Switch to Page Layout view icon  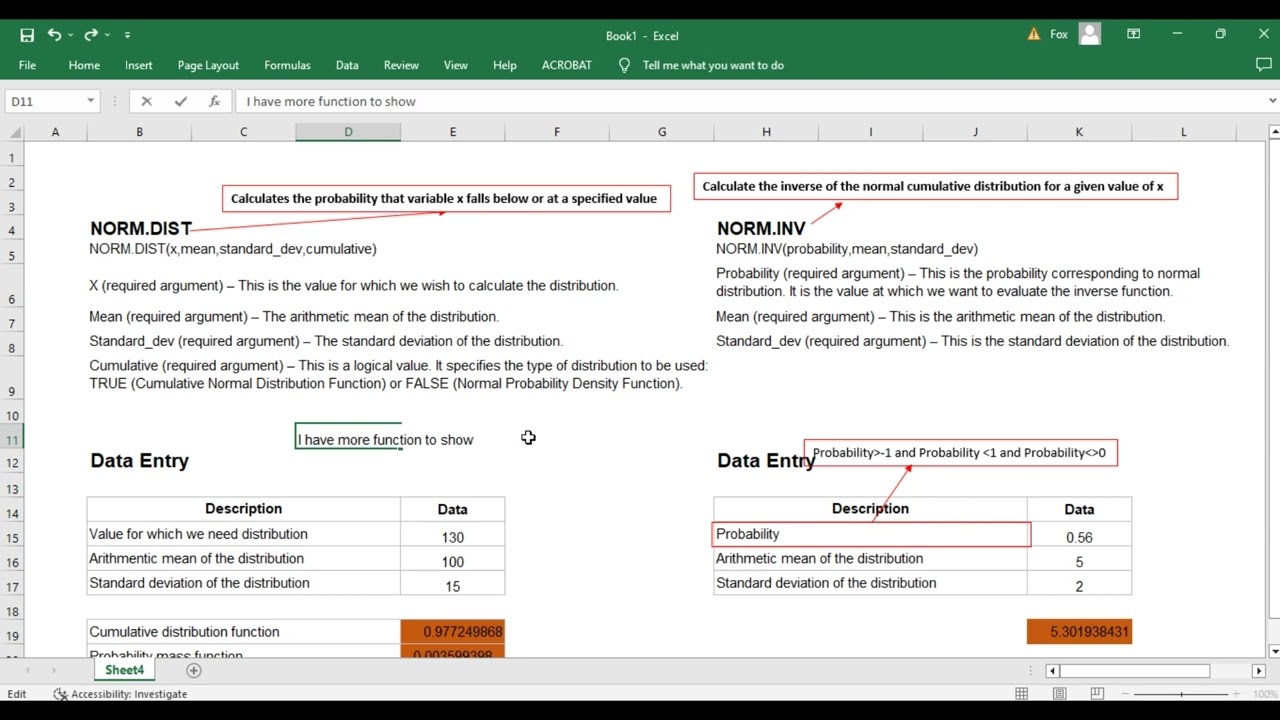(x=1059, y=694)
